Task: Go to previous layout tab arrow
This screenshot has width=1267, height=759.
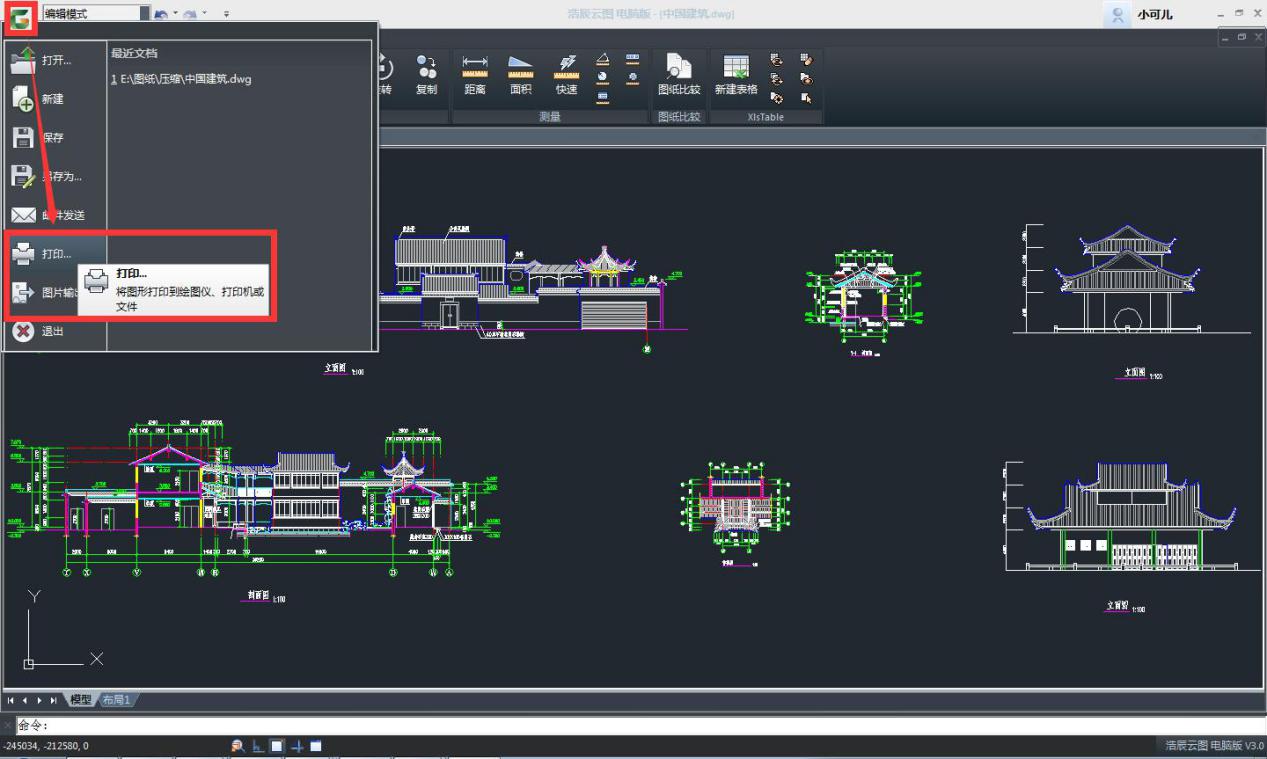Action: click(26, 700)
